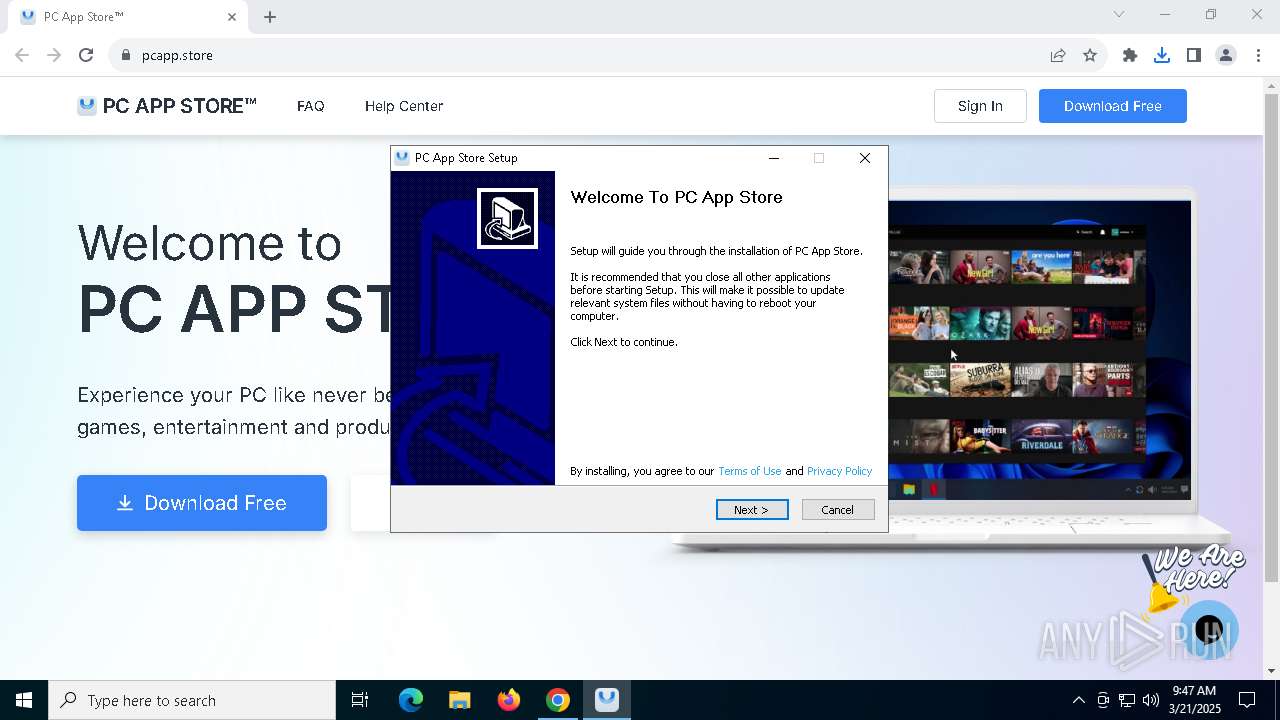This screenshot has height=720, width=1280.
Task: Click the PC APP STORE website logo
Action: (167, 106)
